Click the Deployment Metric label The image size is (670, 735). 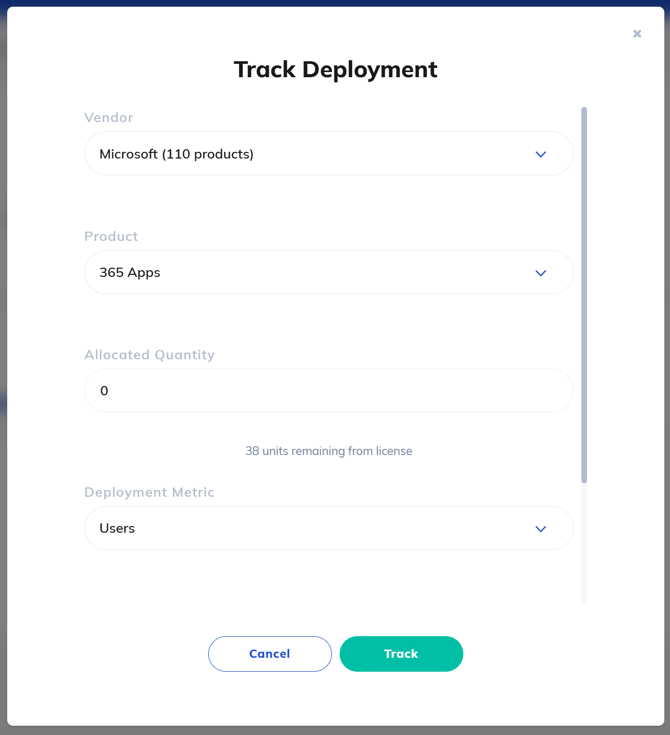point(149,492)
